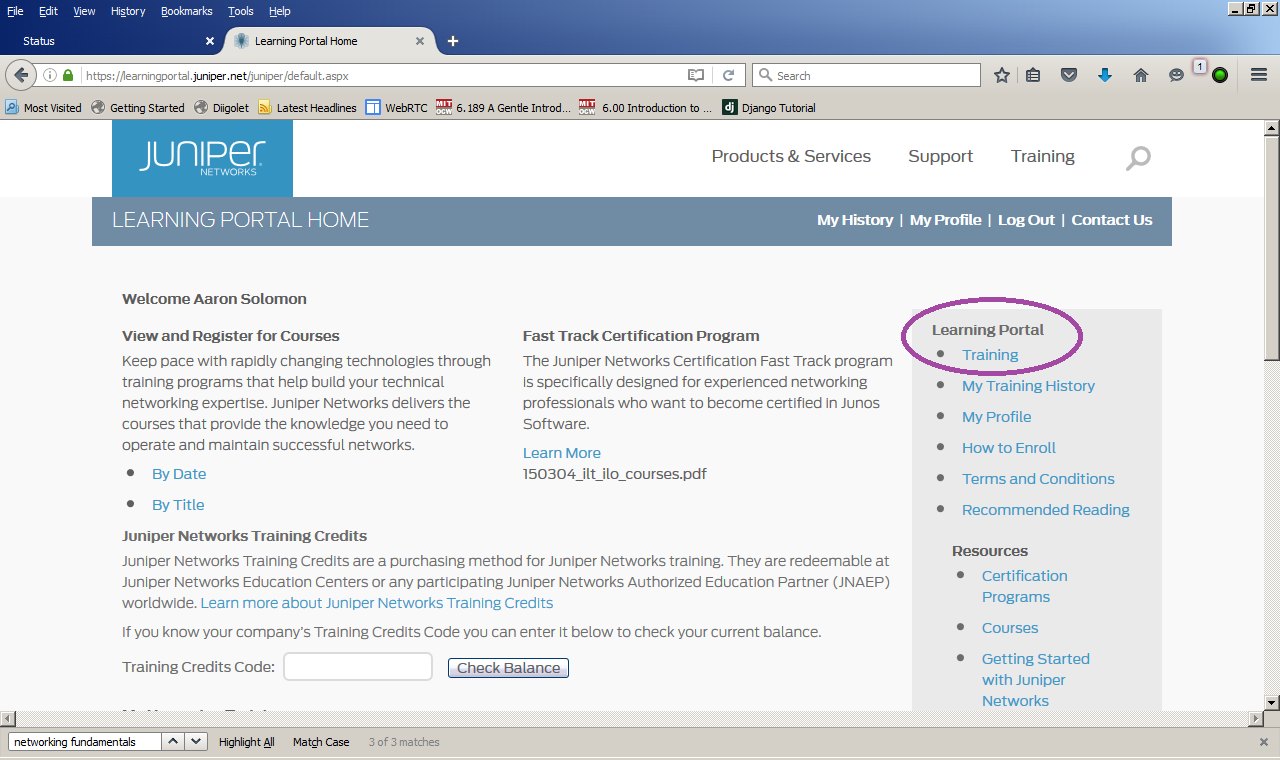Jump to previous find match arrow
Viewport: 1280px width, 760px height.
(172, 742)
